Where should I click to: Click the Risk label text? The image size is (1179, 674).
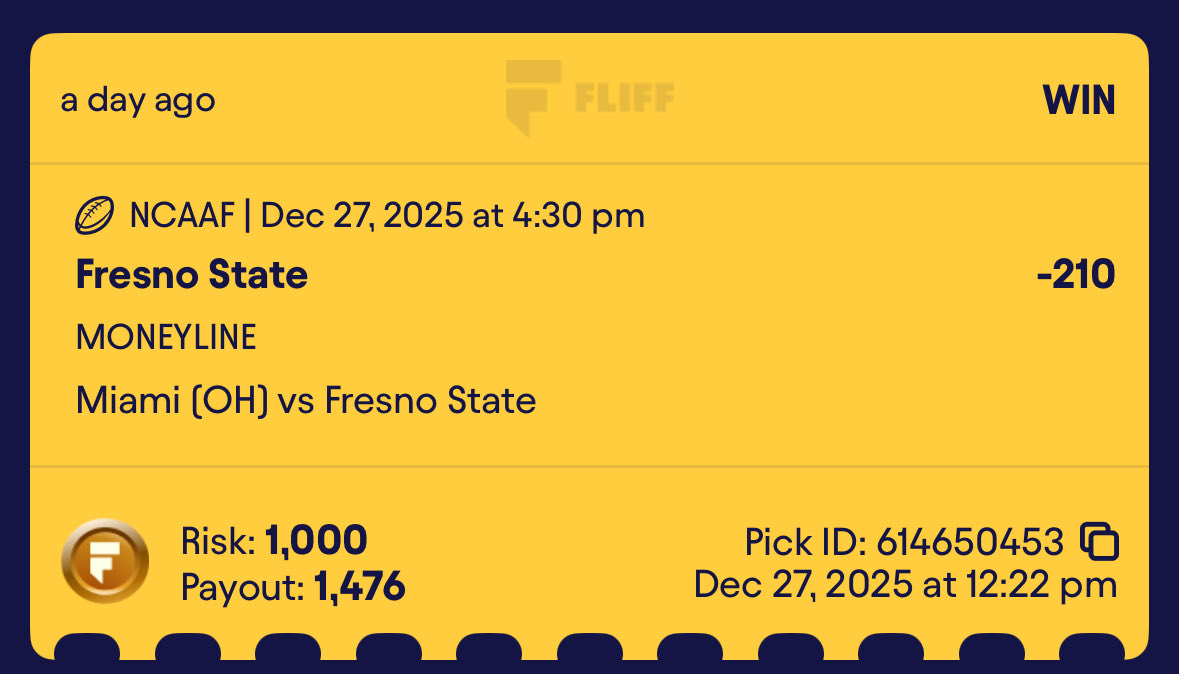pyautogui.click(x=219, y=541)
